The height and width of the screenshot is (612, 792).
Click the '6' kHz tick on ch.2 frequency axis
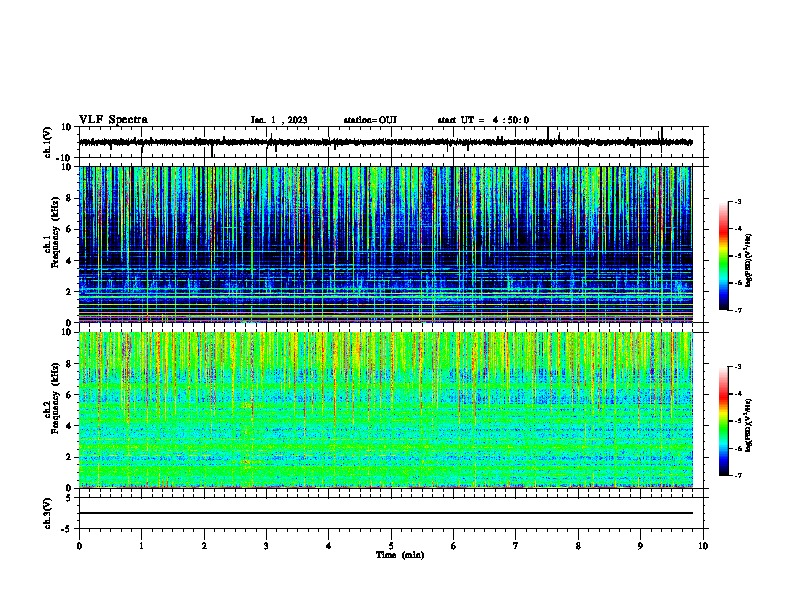coord(69,394)
